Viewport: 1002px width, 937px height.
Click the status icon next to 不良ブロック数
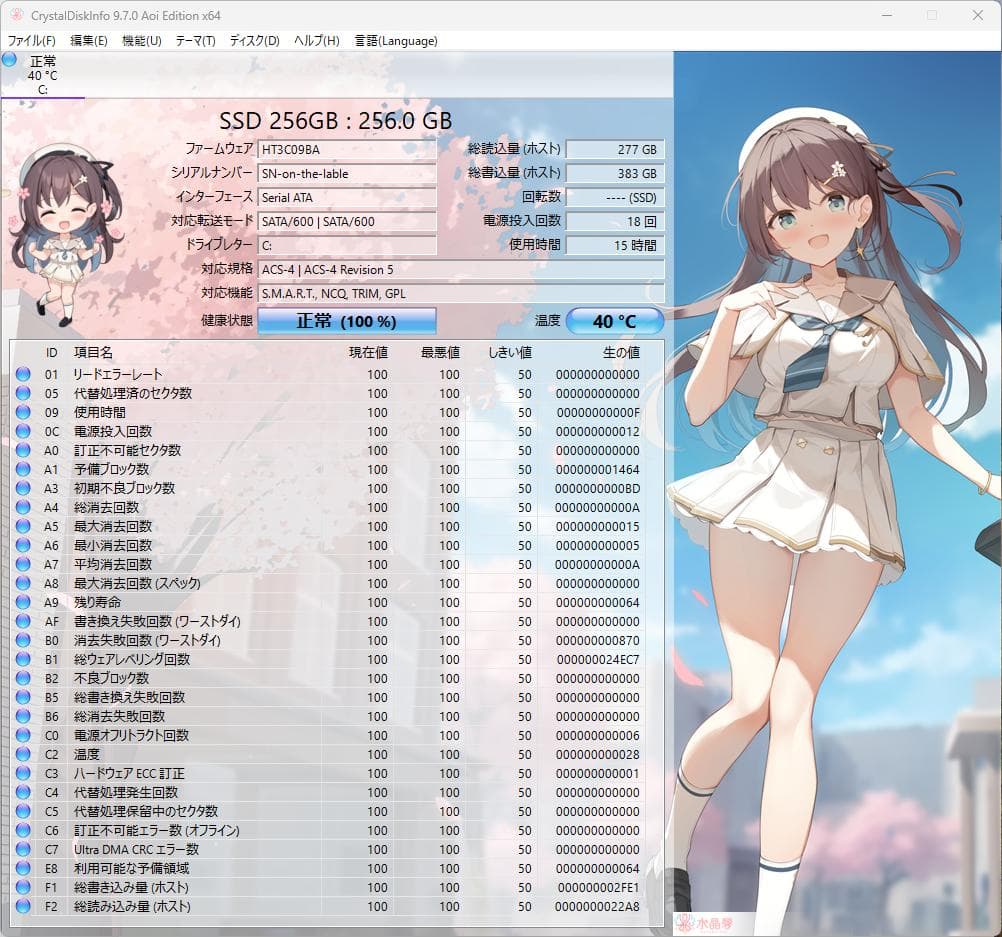[x=22, y=677]
